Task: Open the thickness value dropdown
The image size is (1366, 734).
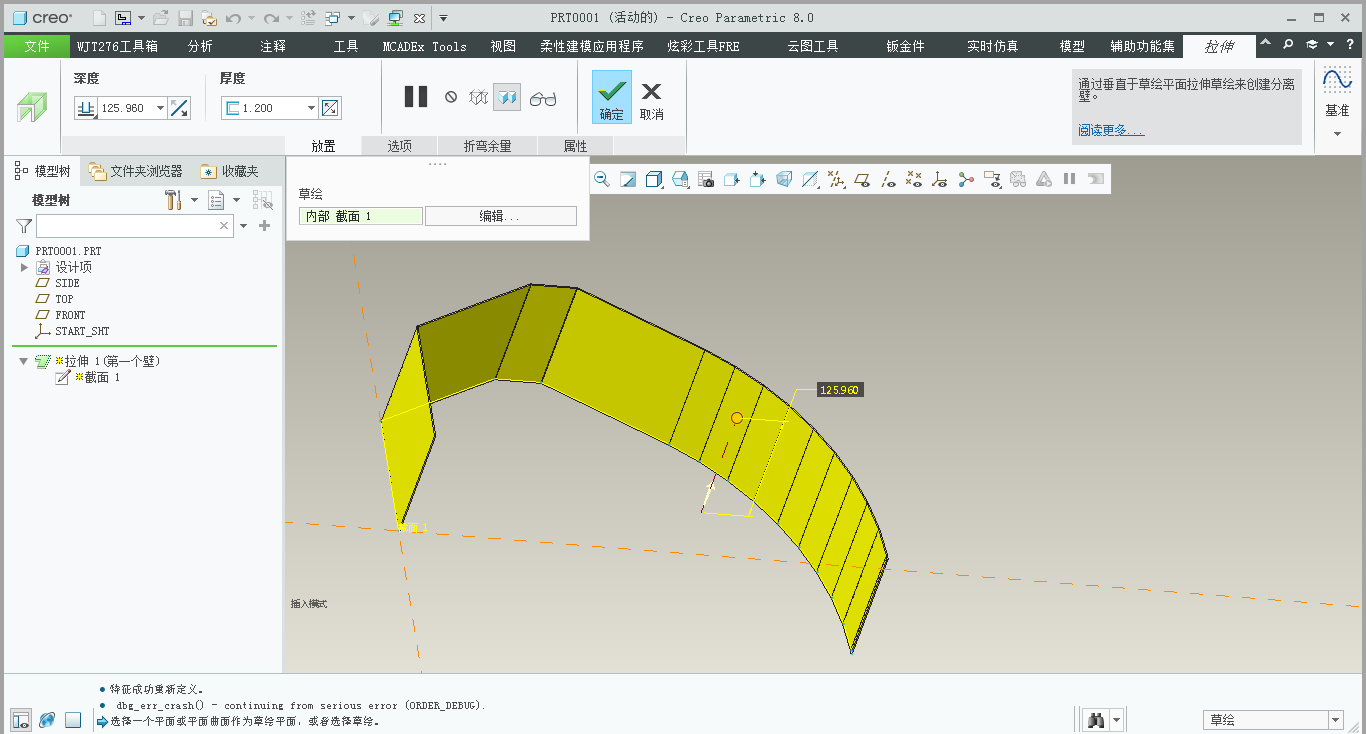Action: 311,108
